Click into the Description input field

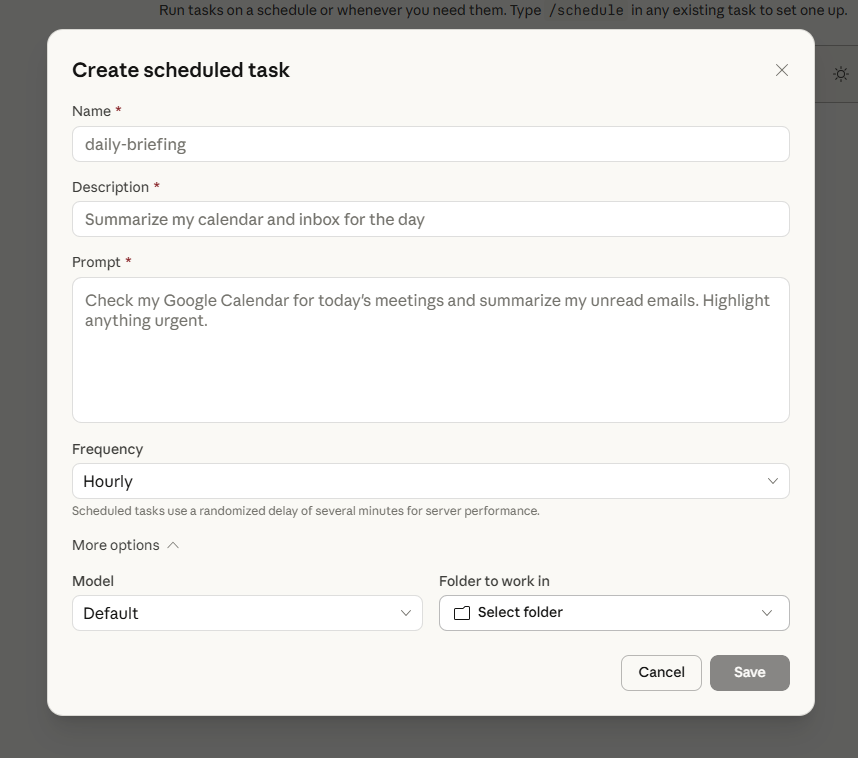click(x=430, y=219)
